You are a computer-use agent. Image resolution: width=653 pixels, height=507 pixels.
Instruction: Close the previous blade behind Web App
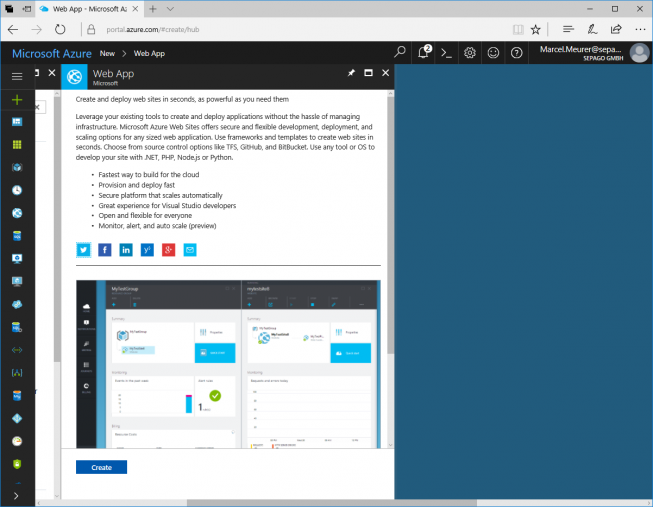coord(52,73)
